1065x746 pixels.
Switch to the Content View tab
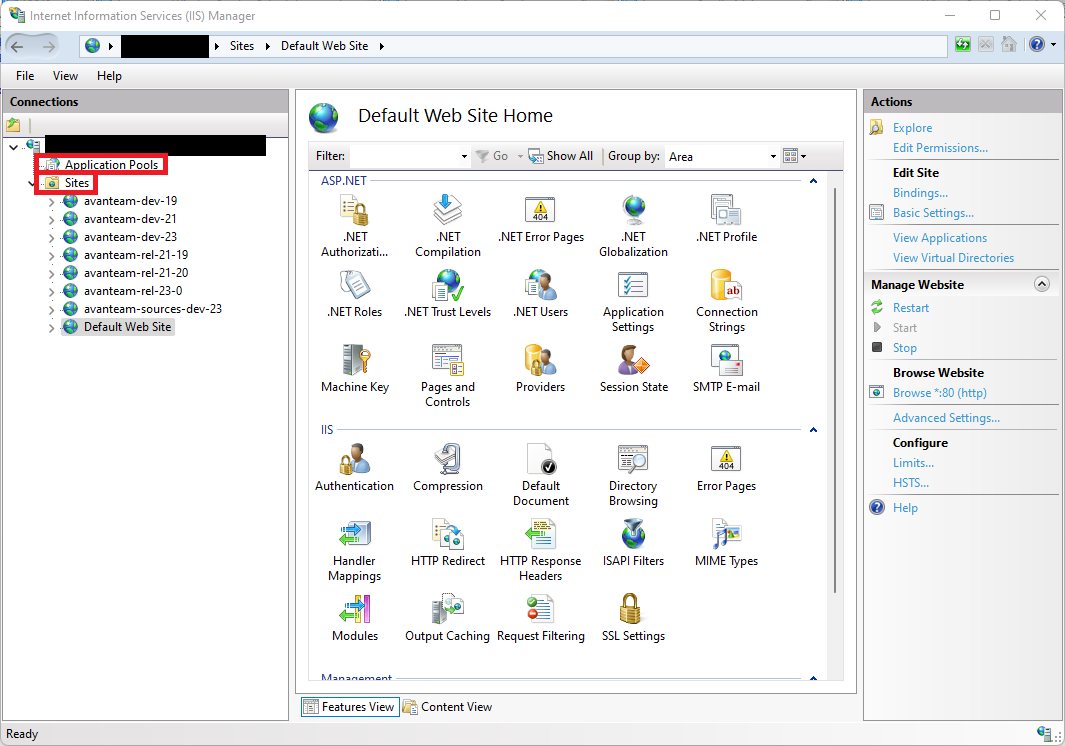[447, 707]
